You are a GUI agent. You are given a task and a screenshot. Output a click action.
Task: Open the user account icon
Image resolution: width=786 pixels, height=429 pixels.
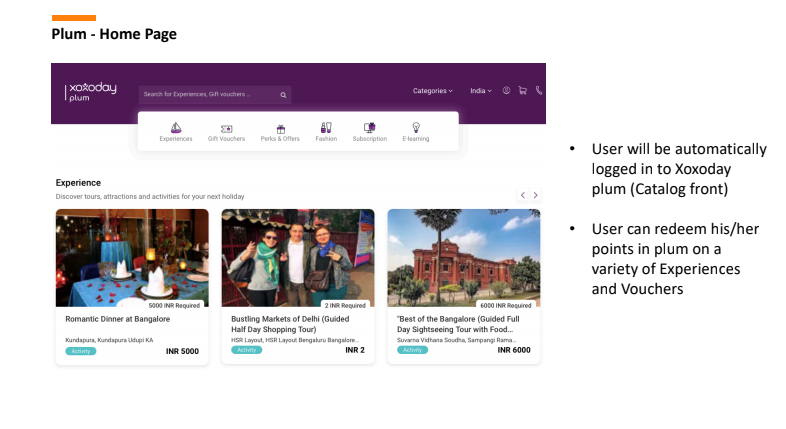[x=506, y=91]
